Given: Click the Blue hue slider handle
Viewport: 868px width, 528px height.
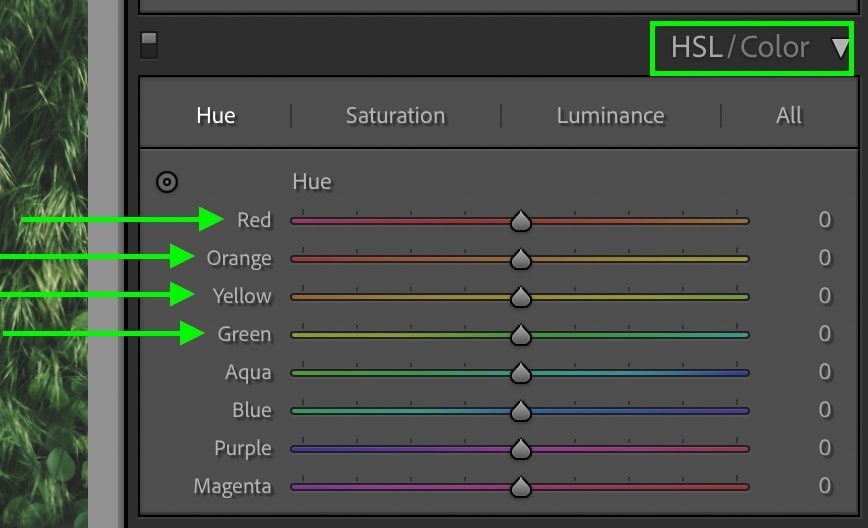Looking at the screenshot, I should pos(520,411).
